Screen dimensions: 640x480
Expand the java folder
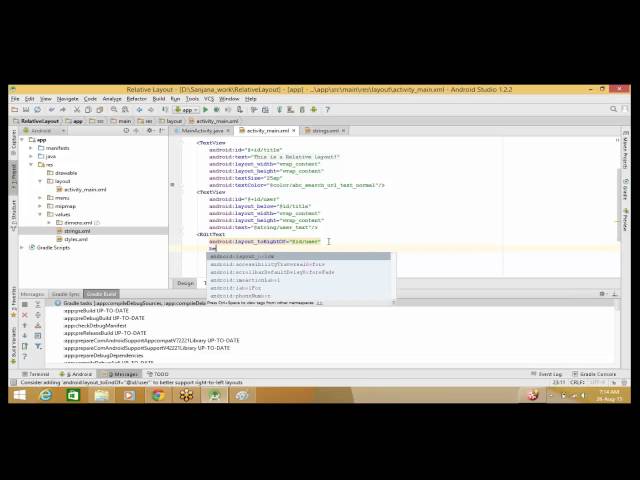(x=31, y=156)
